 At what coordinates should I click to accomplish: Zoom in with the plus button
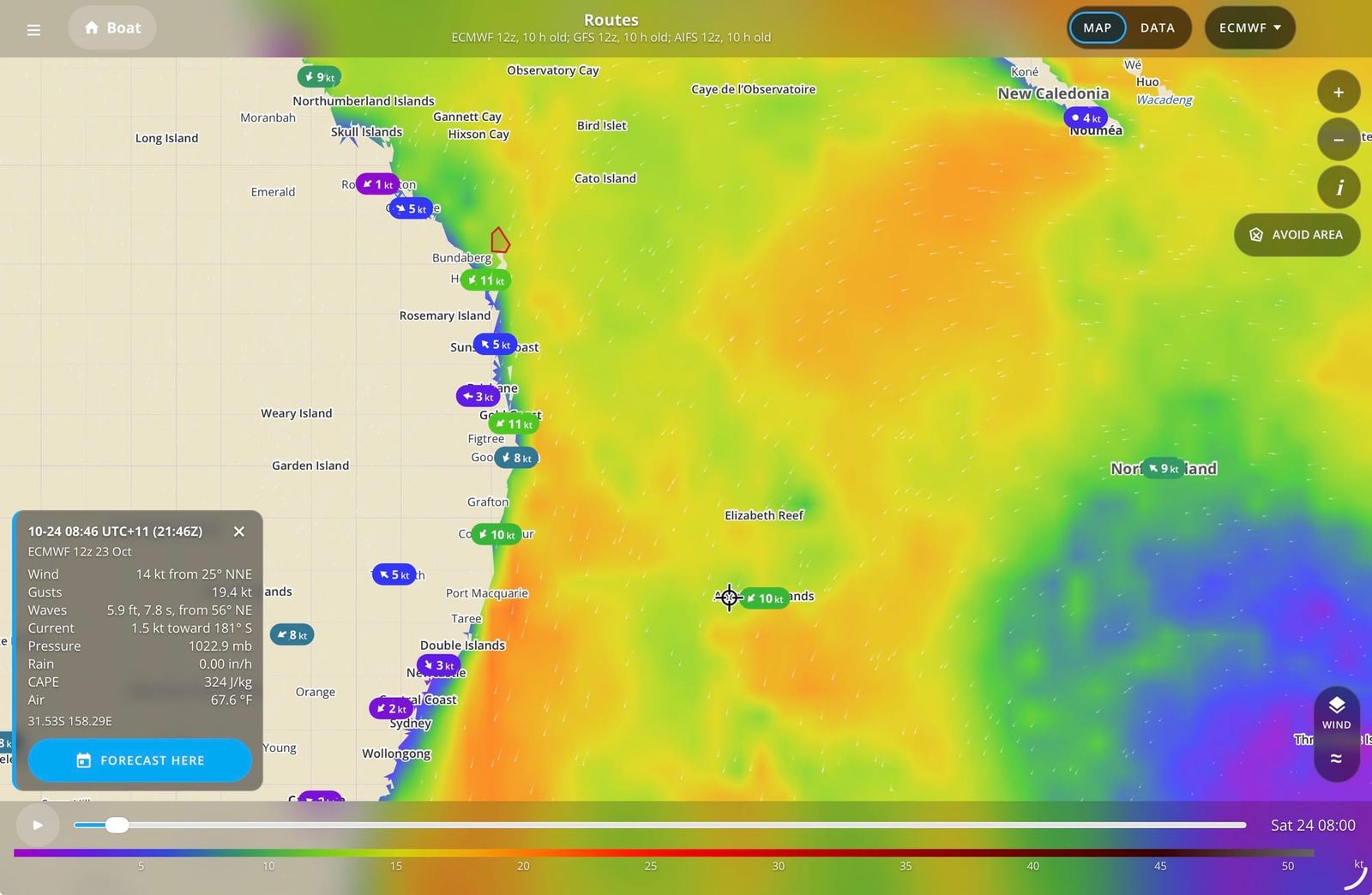[x=1339, y=92]
